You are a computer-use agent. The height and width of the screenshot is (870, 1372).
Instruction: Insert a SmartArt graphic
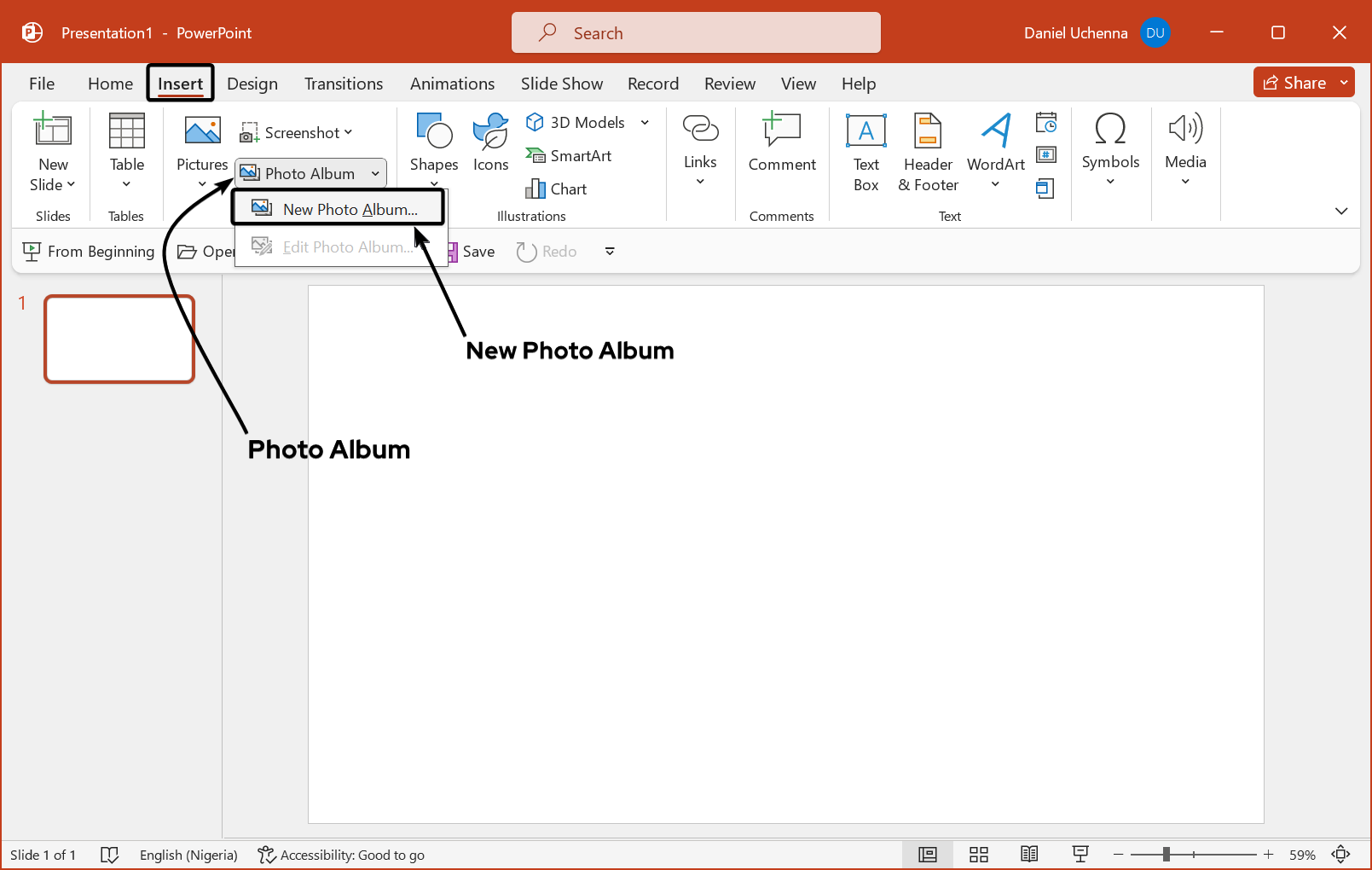tap(570, 155)
